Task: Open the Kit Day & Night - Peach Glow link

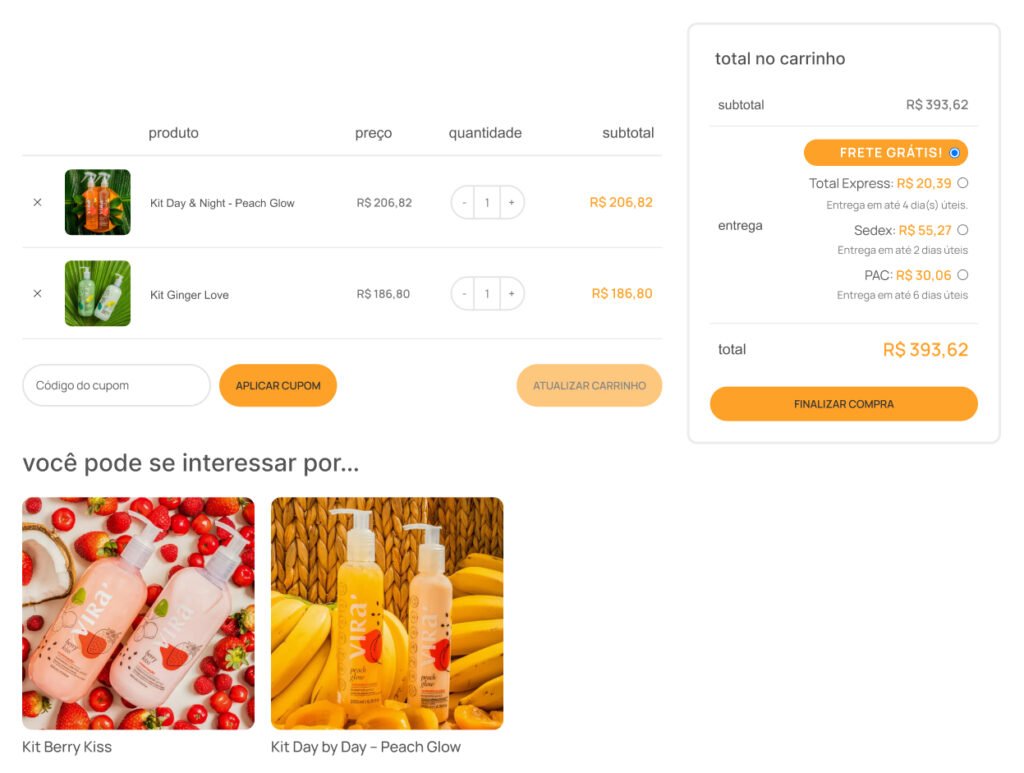Action: 222,203
